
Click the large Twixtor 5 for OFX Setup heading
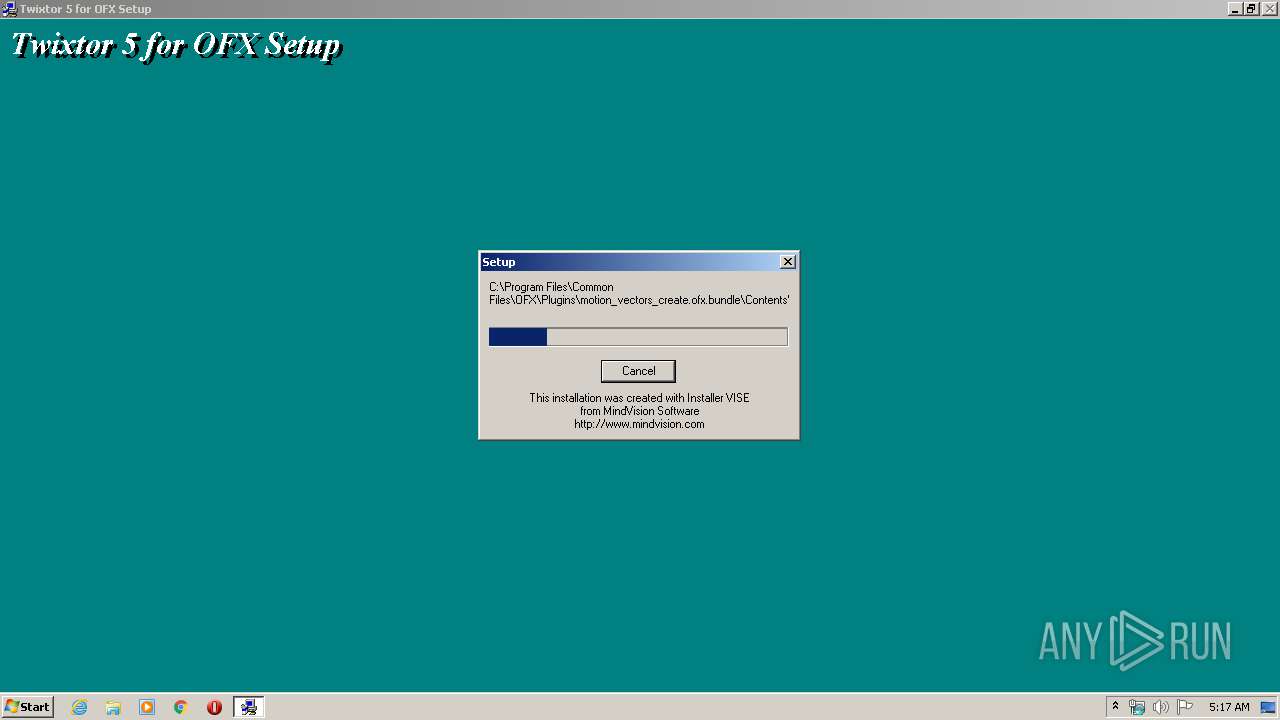pyautogui.click(x=176, y=45)
